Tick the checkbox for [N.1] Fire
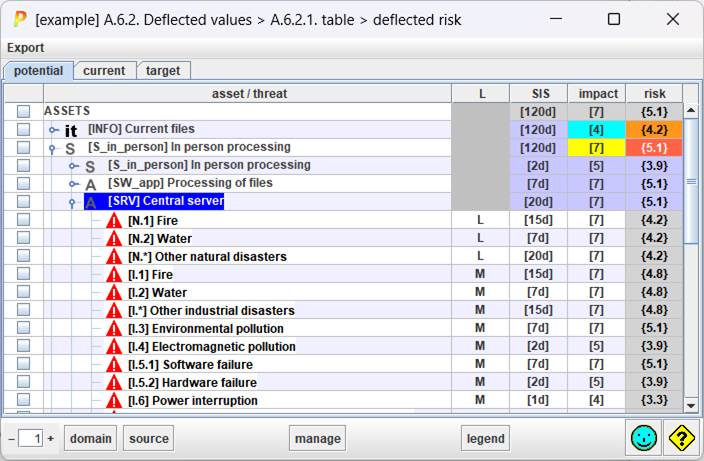Image resolution: width=704 pixels, height=461 pixels. pos(23,220)
